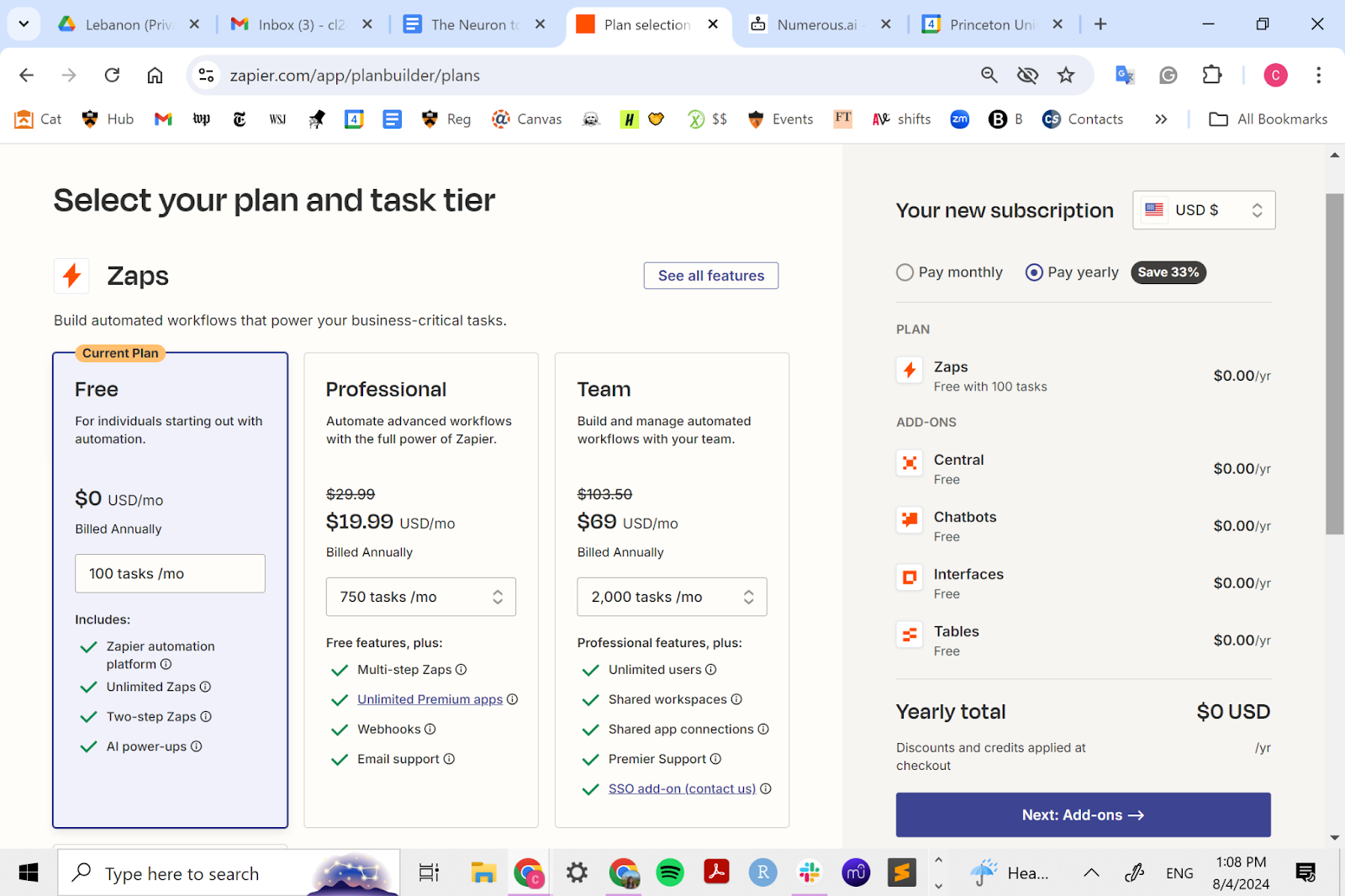Select the Team plan card heading
The height and width of the screenshot is (896, 1345).
pyautogui.click(x=604, y=389)
